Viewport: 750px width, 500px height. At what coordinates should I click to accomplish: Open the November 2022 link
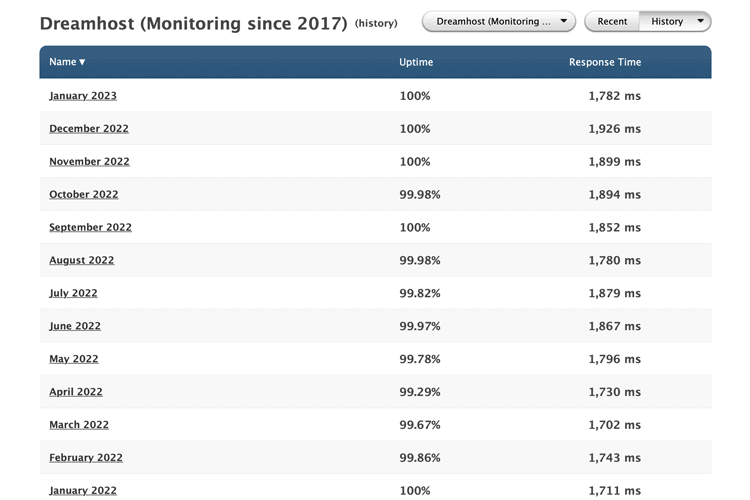[89, 162]
